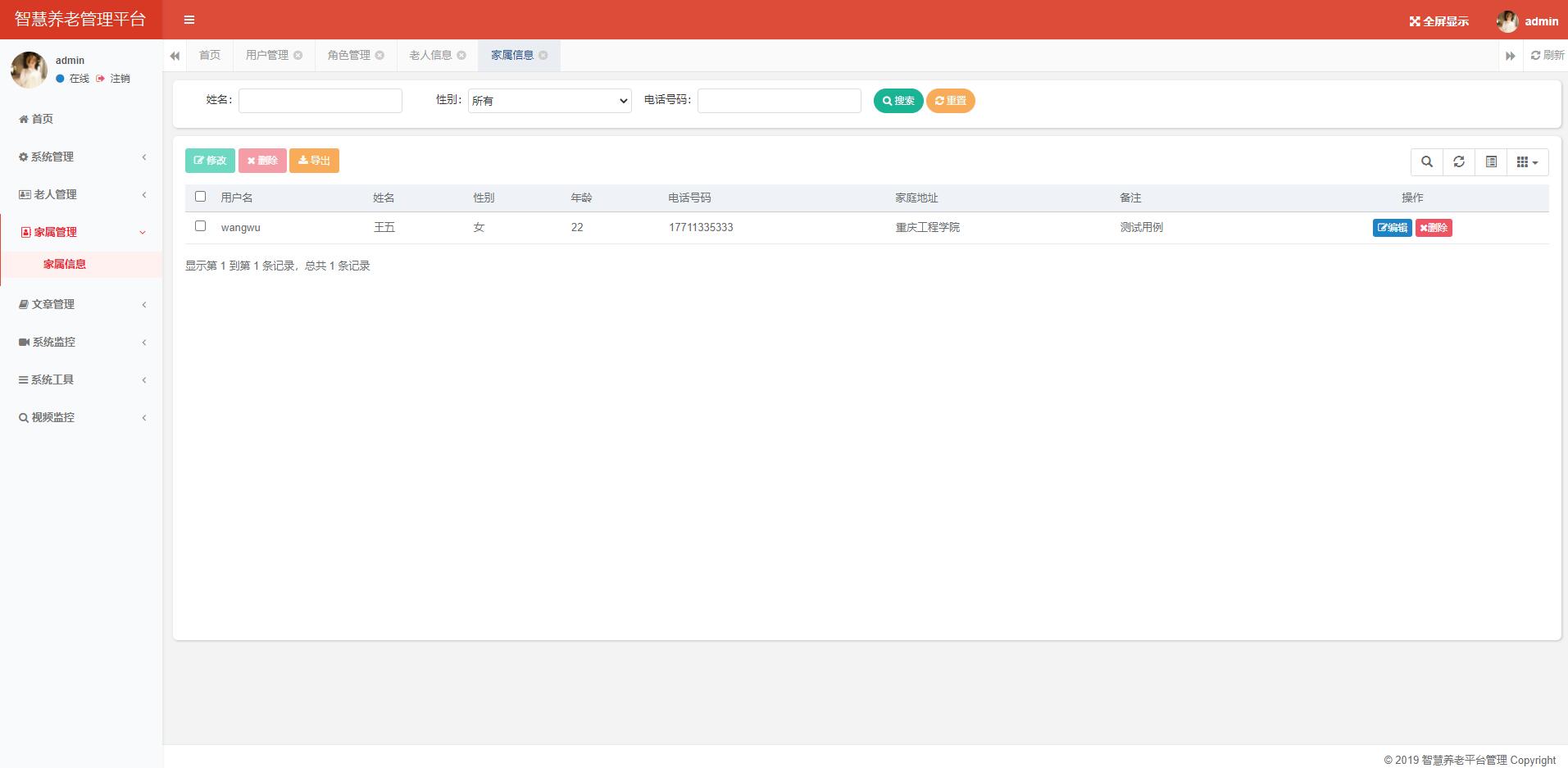Switch to the 用户管理 tab
Screen dimensions: 1568x768
point(266,55)
